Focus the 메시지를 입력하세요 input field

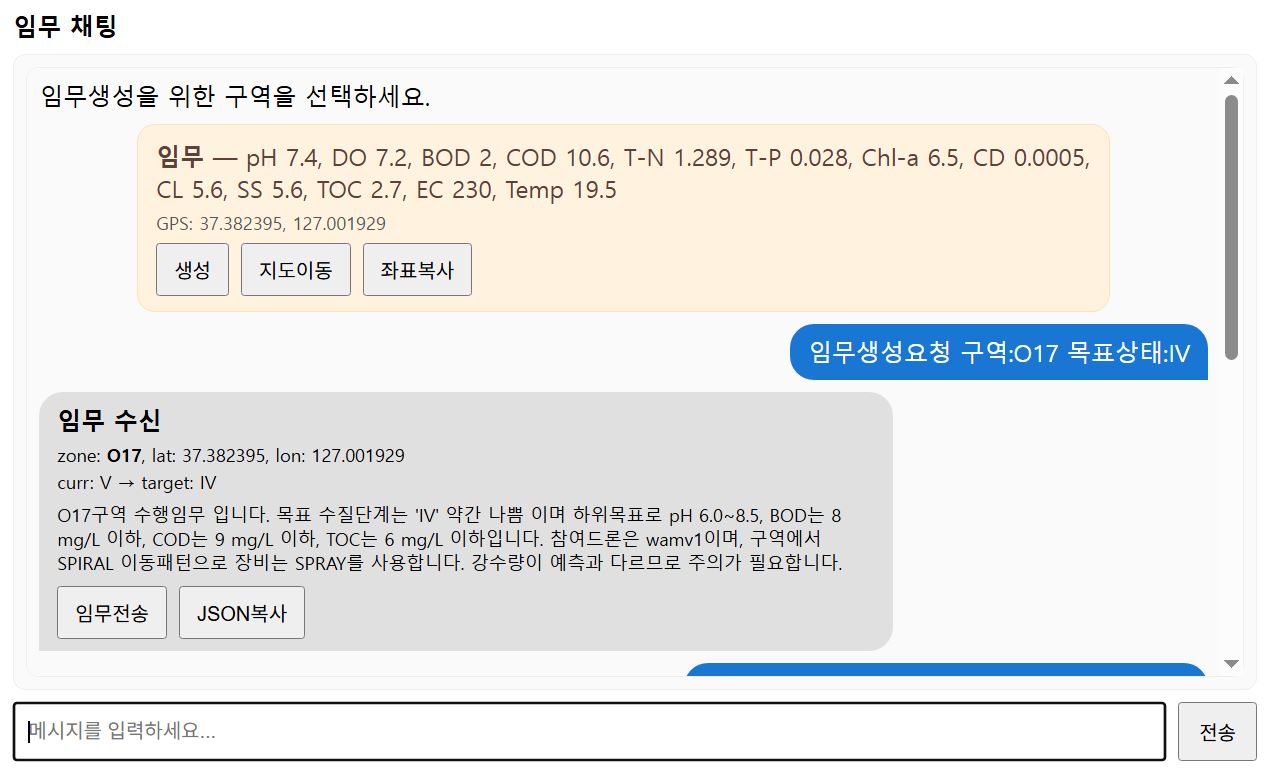point(589,732)
